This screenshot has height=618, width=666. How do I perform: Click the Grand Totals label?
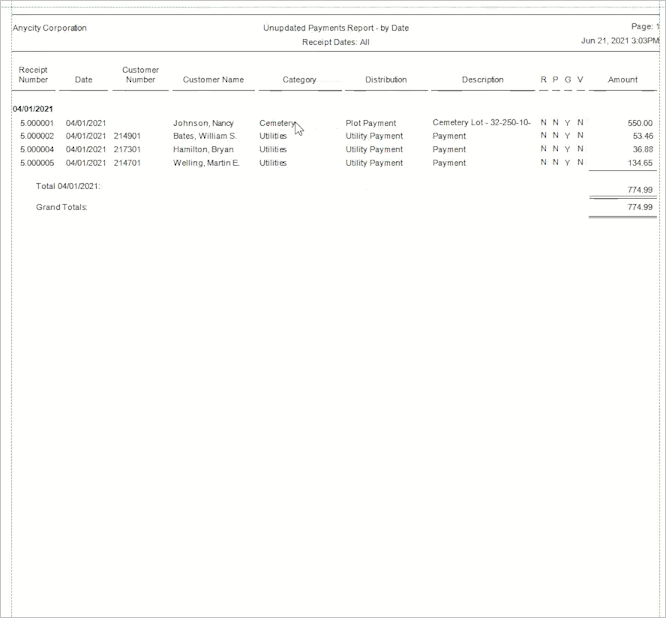pyautogui.click(x=62, y=207)
